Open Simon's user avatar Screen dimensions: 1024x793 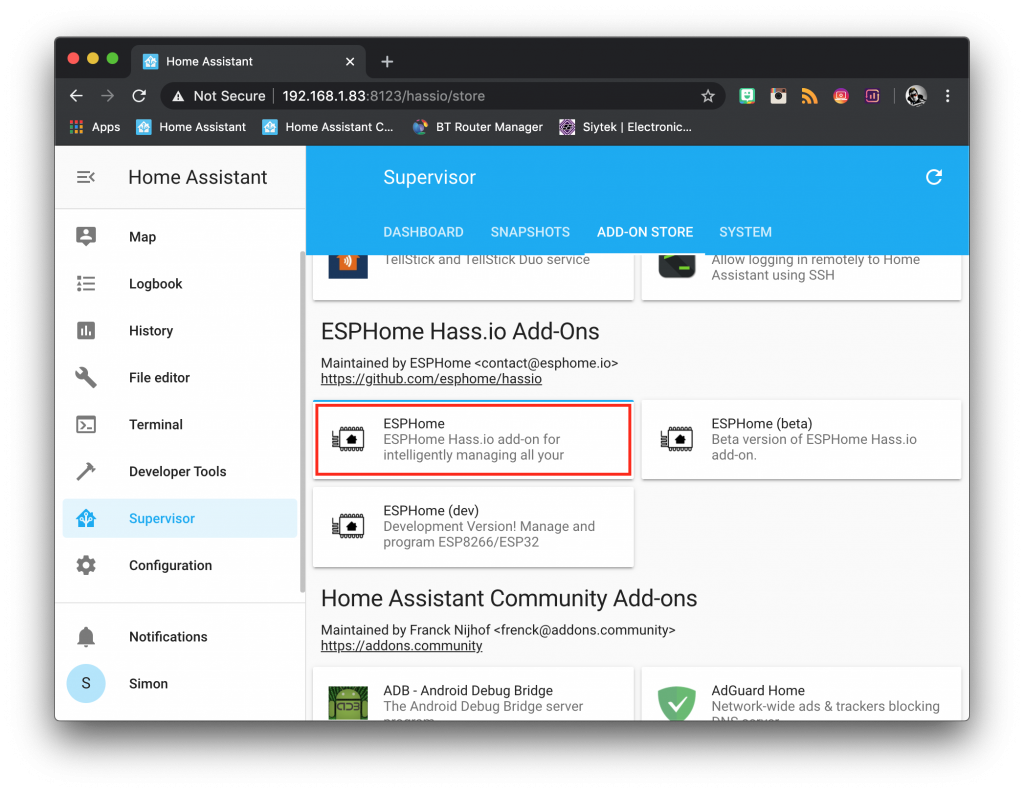[x=86, y=683]
